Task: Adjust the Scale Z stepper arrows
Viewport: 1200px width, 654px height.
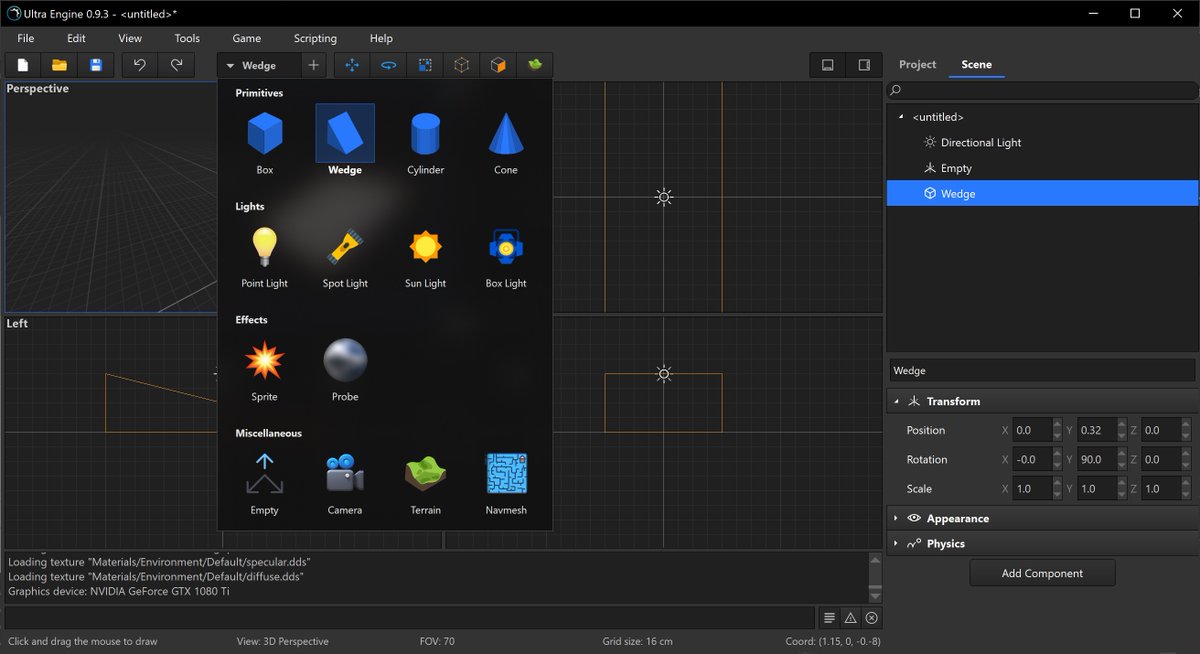Action: pos(1185,489)
